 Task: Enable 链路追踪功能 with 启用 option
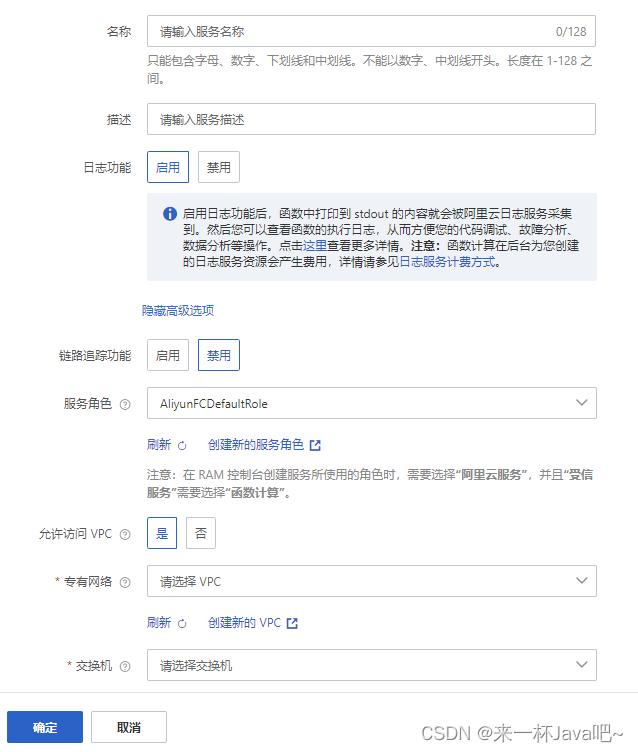pos(168,355)
